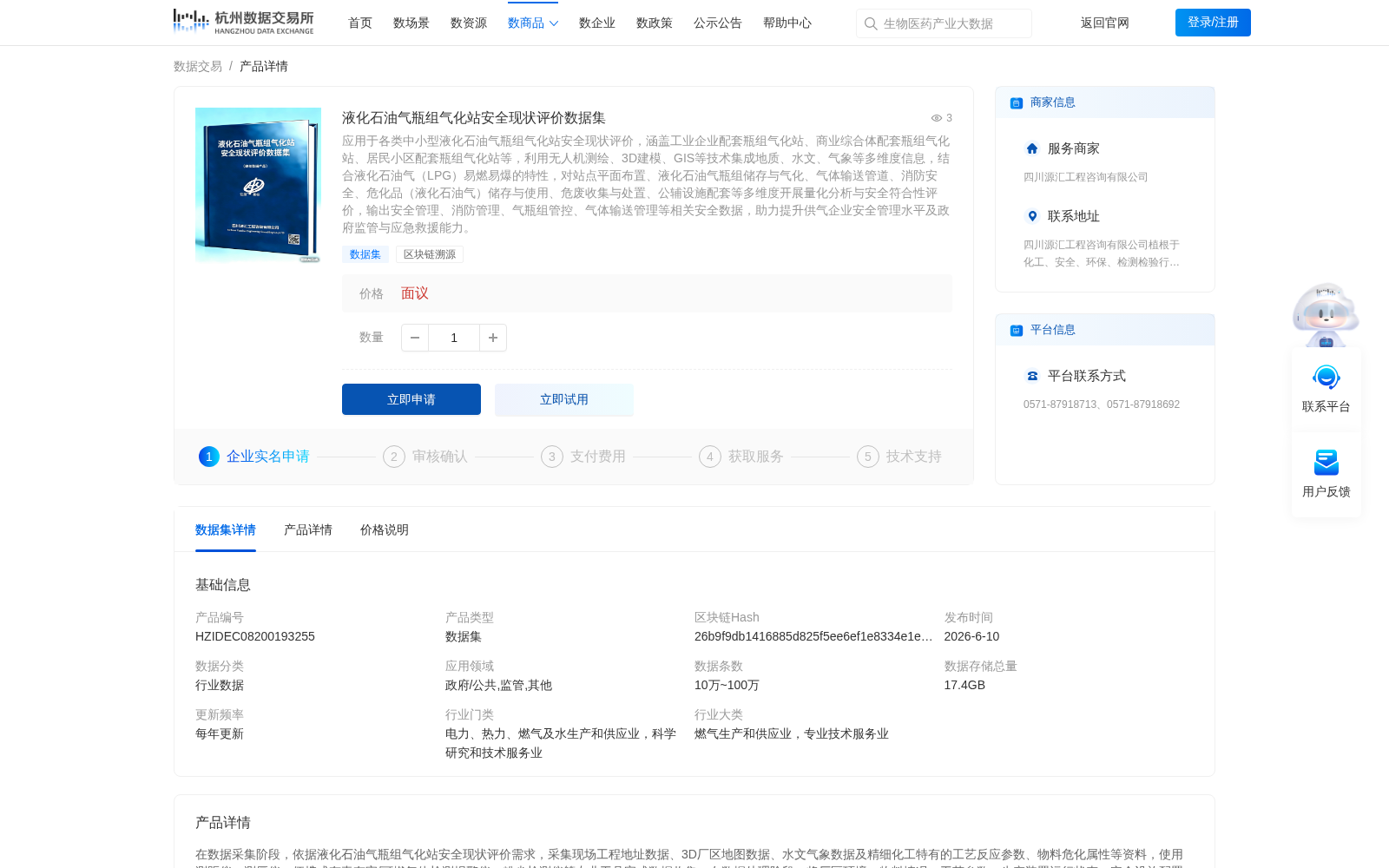Switch to the 产品详情 tab

click(308, 529)
